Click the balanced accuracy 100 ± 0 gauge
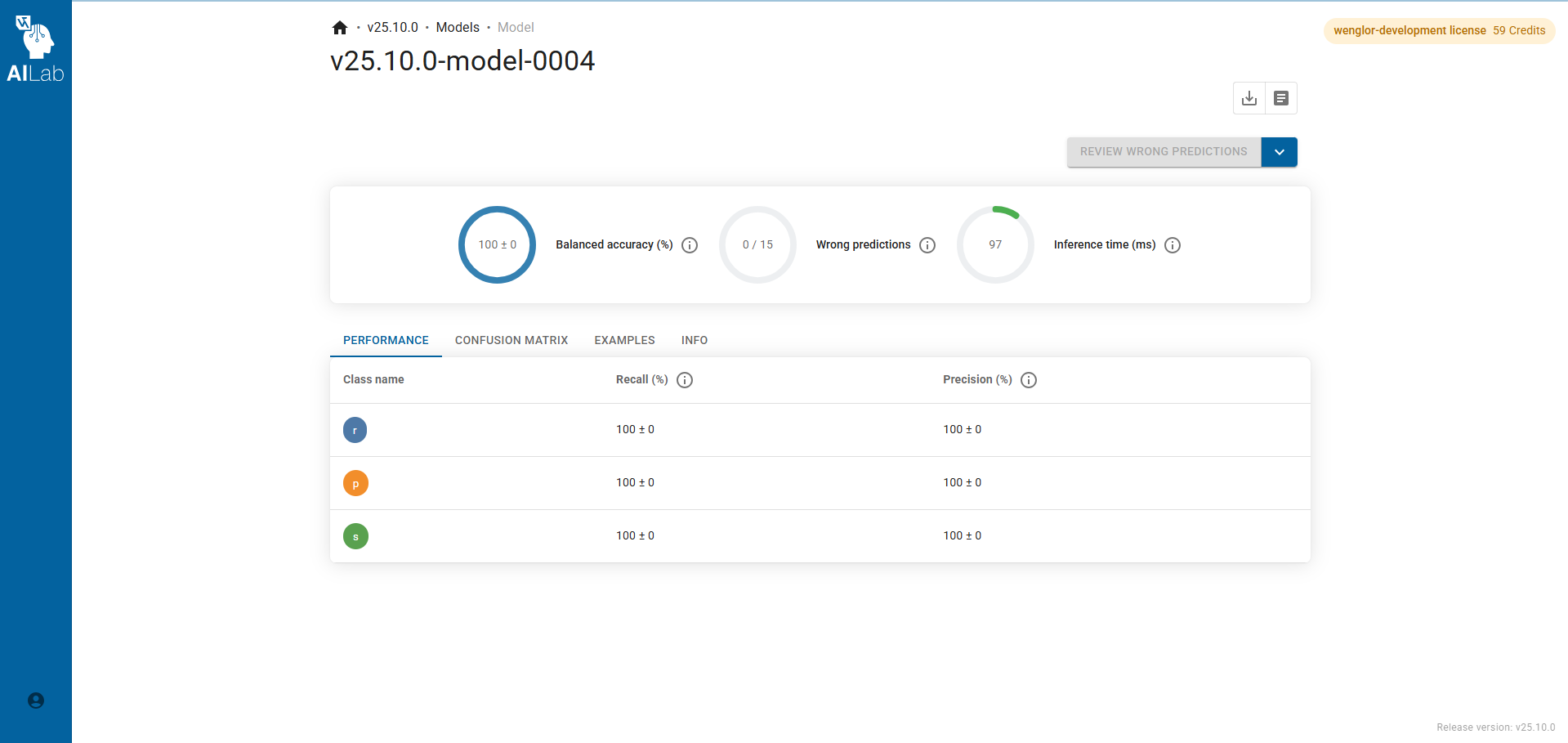Screen dimensions: 1568x743 pyautogui.click(x=497, y=244)
